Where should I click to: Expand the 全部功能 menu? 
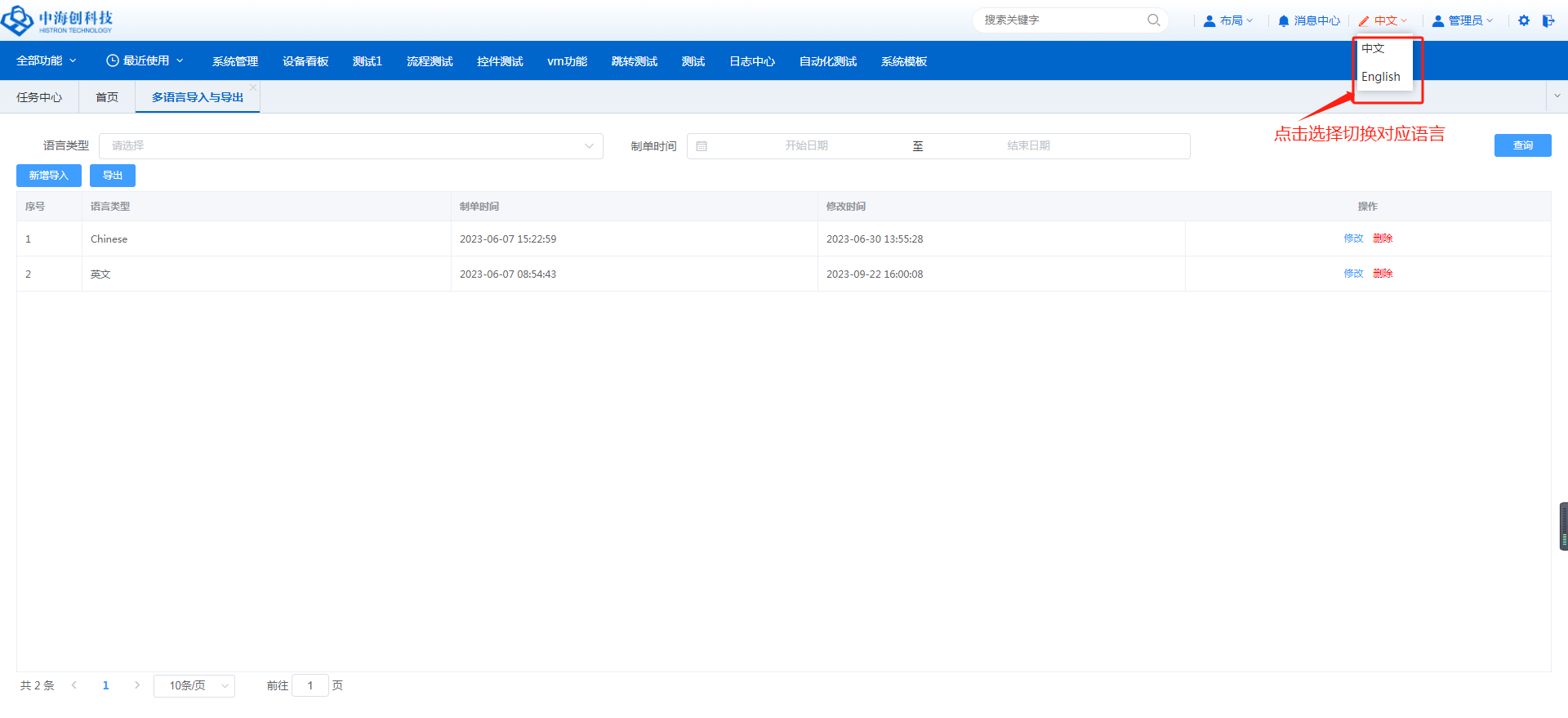(47, 61)
